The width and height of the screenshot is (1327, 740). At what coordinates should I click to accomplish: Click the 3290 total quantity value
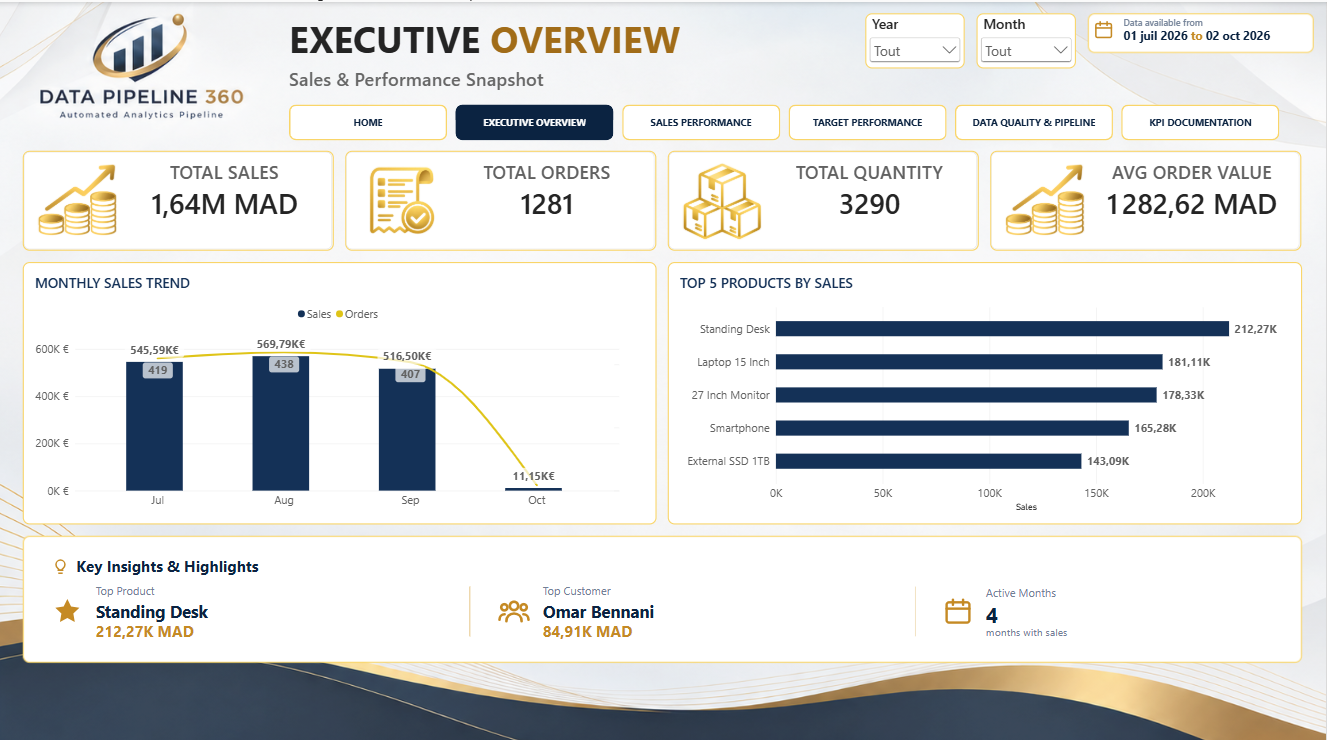[869, 205]
